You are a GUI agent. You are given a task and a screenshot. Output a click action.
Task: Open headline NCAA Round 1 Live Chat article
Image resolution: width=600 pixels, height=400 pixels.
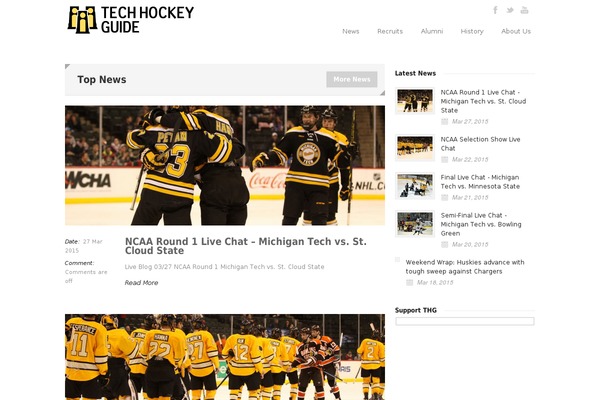point(246,246)
